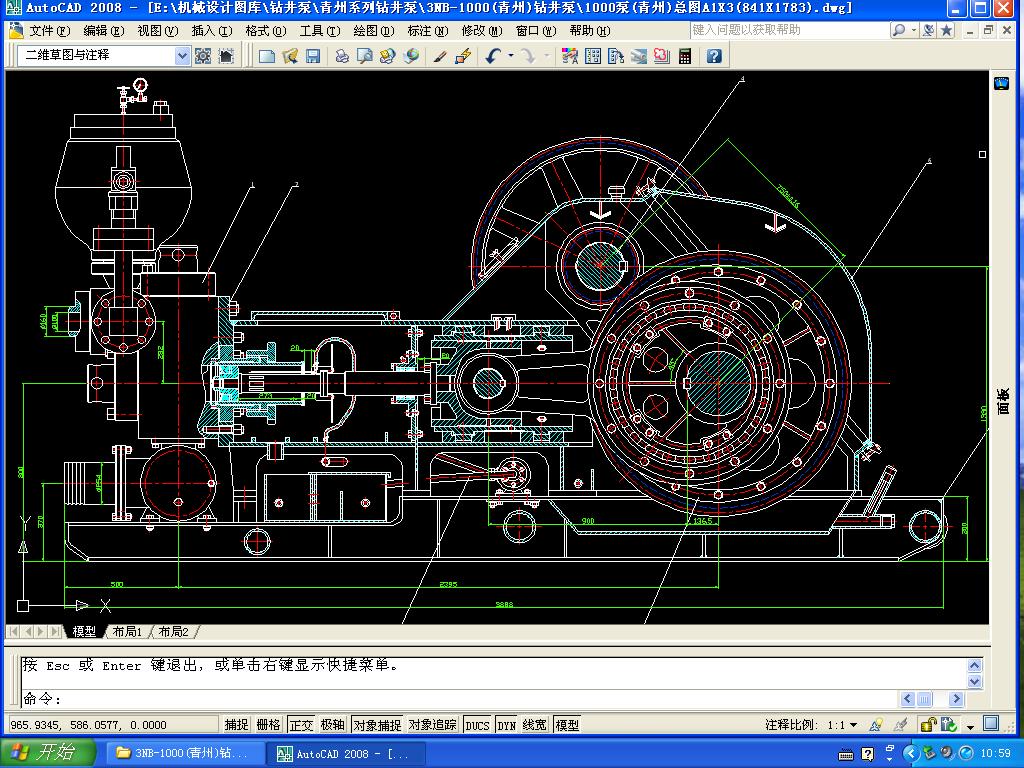Click the Block Editor lightning icon
1024x768 pixels.
[x=463, y=56]
